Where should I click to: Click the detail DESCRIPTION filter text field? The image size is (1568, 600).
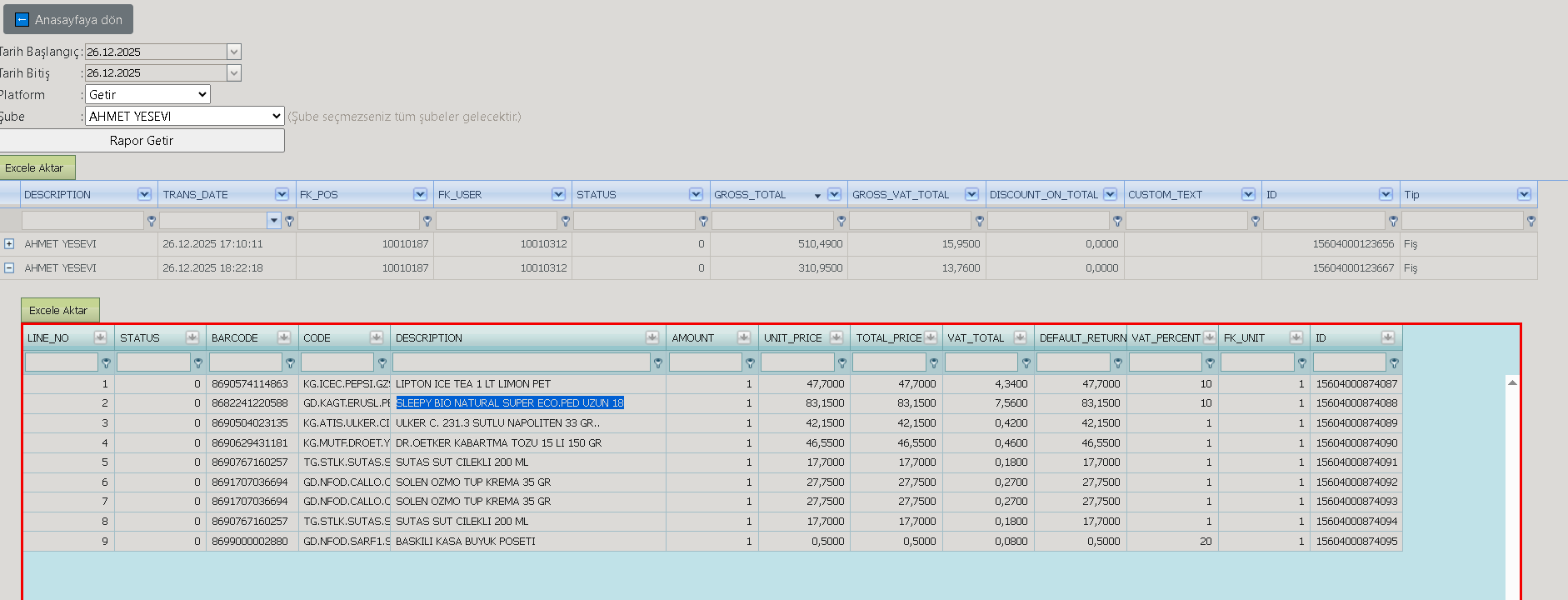[522, 362]
